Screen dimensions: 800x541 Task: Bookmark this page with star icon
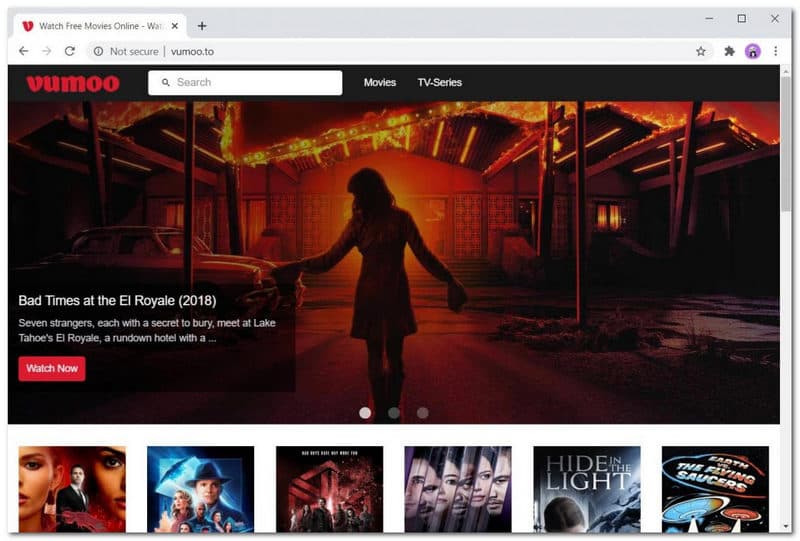tap(701, 51)
